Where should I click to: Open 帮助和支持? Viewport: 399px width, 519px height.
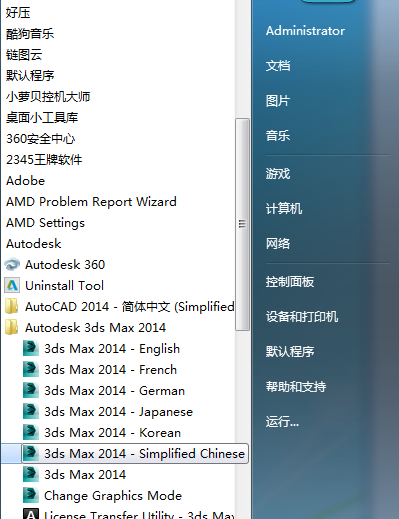point(296,387)
